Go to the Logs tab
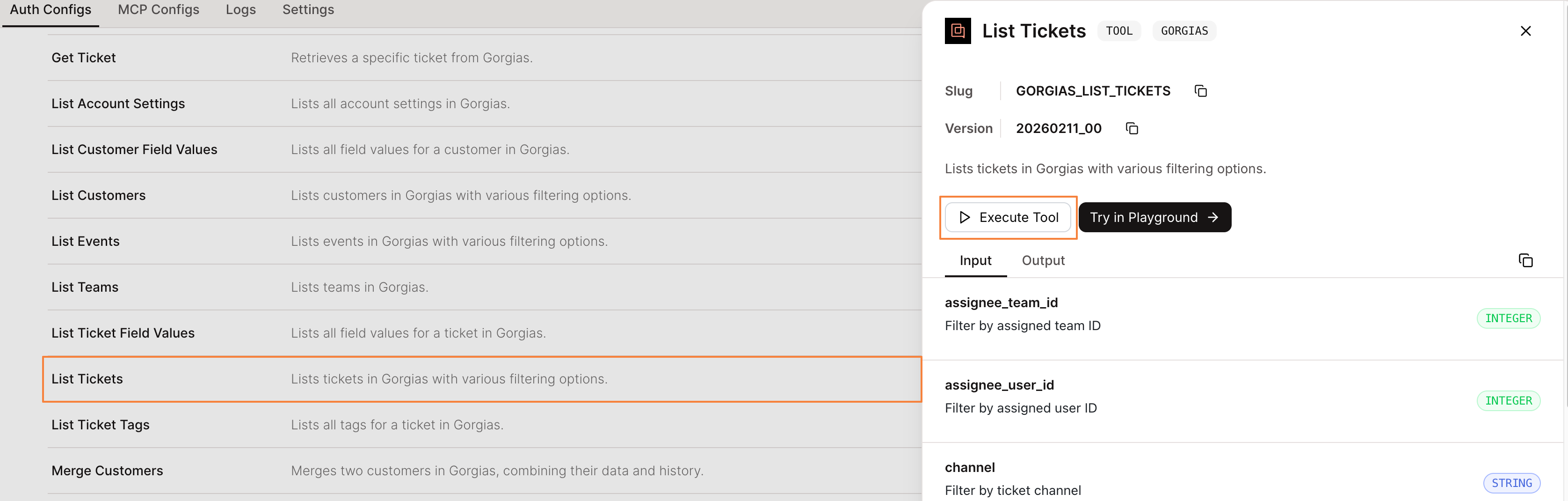The height and width of the screenshot is (501, 1568). point(240,10)
